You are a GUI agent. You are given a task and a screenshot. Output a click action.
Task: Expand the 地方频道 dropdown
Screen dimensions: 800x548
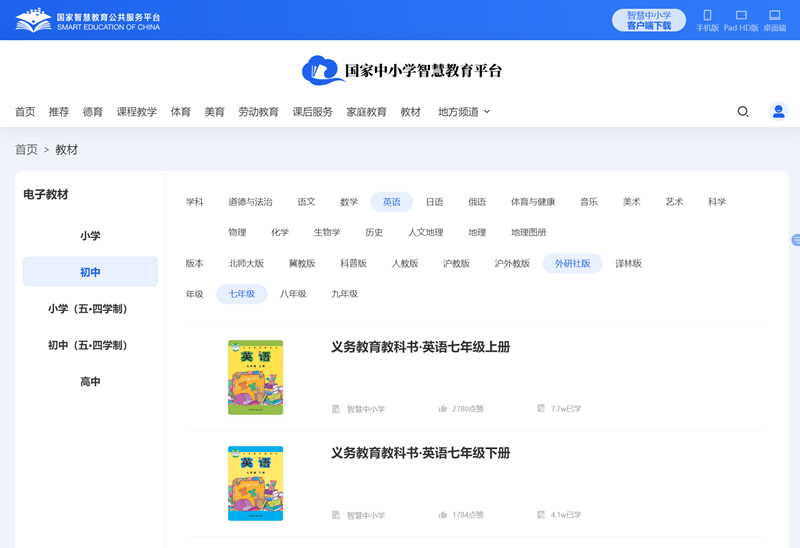pyautogui.click(x=464, y=112)
